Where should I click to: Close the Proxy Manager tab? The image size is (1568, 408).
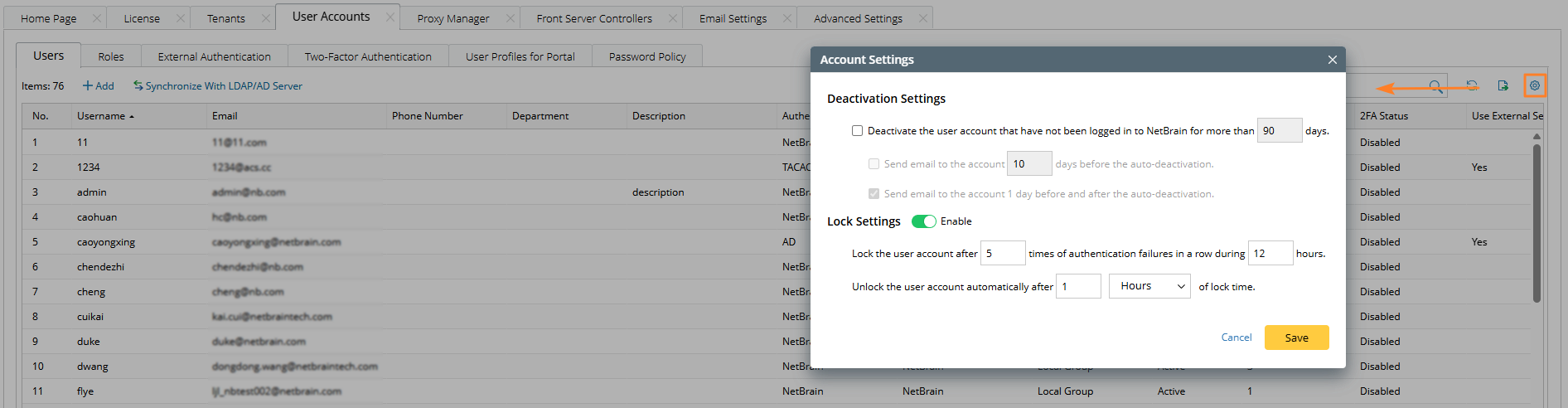(510, 18)
